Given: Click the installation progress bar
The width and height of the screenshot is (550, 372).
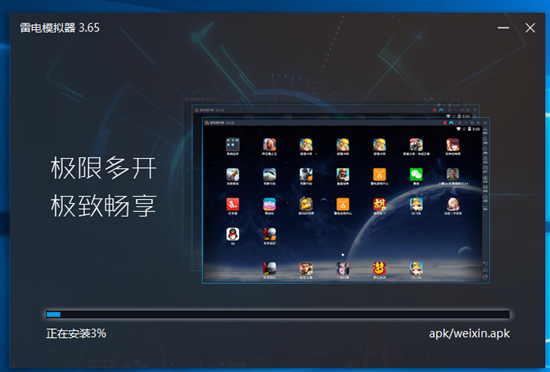Looking at the screenshot, I should tap(278, 314).
